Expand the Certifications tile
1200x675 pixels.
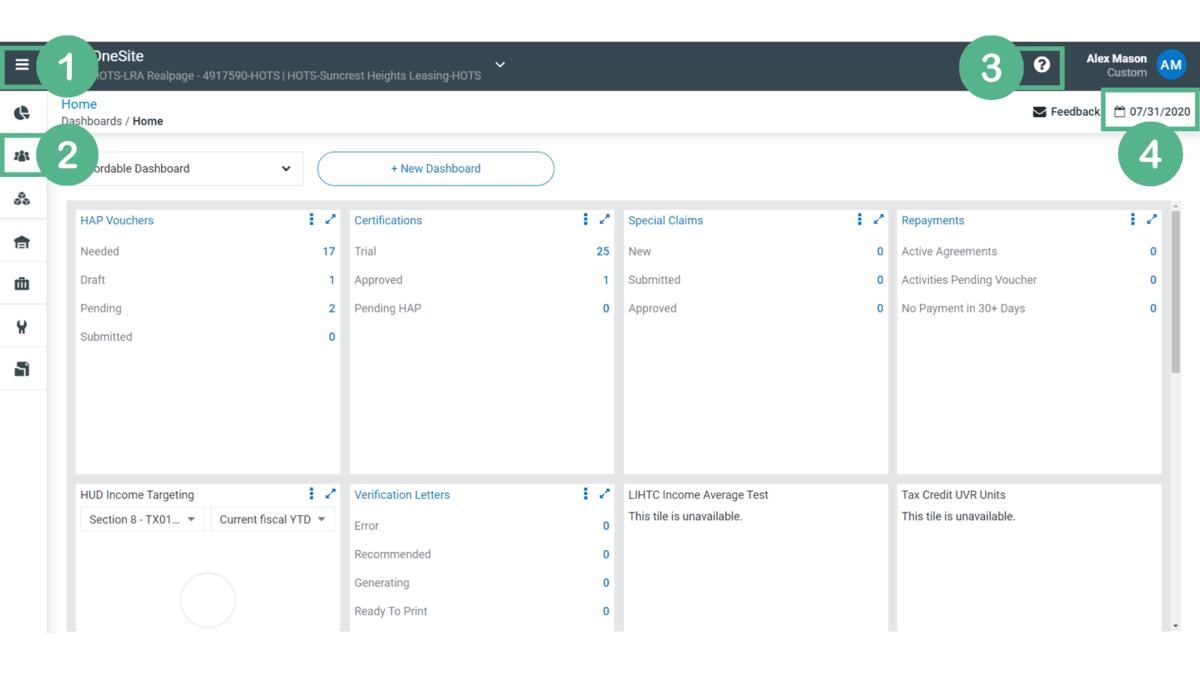pyautogui.click(x=605, y=219)
